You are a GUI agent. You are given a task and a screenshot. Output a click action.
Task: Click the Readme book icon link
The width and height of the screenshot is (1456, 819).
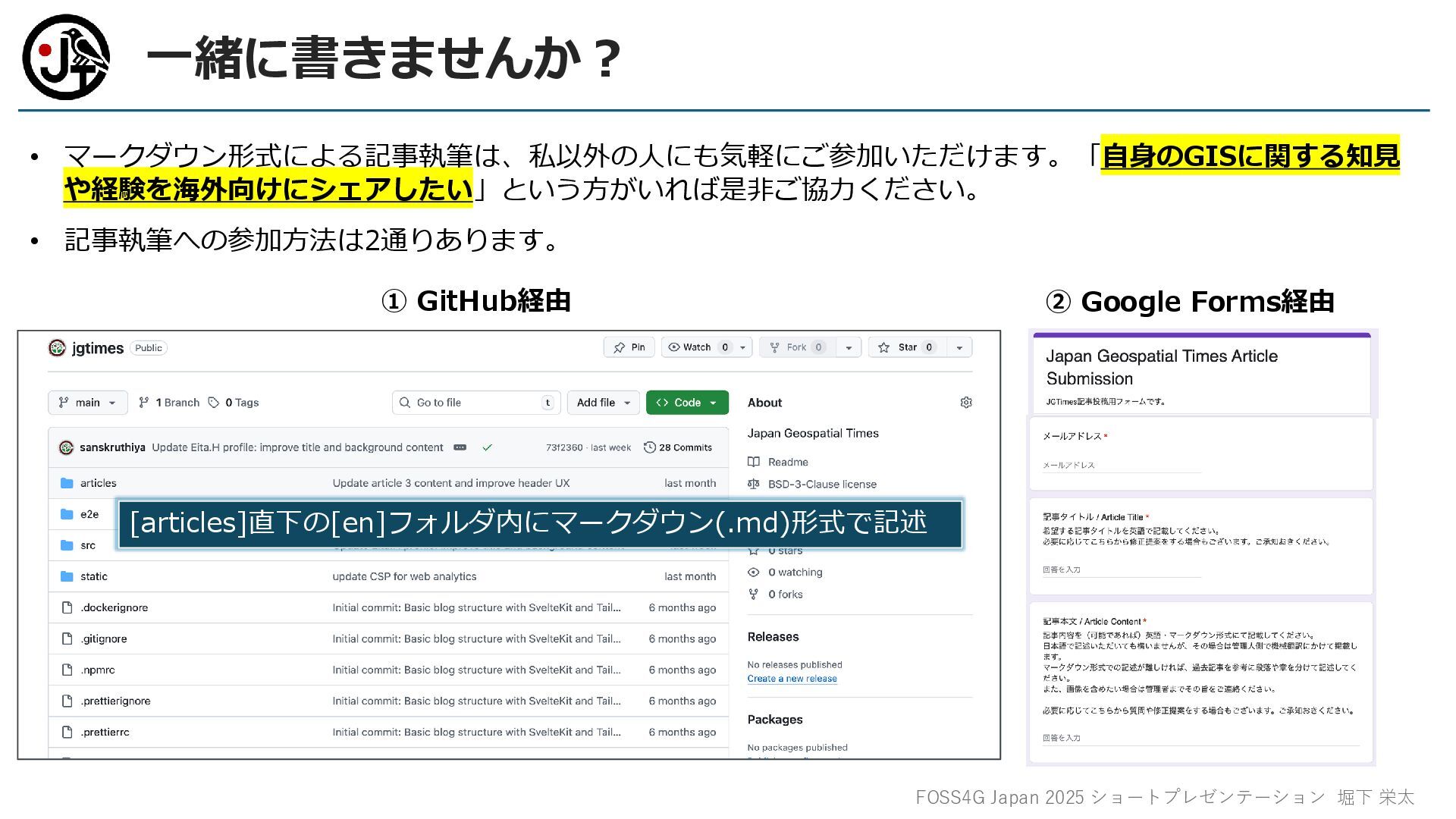[x=753, y=462]
